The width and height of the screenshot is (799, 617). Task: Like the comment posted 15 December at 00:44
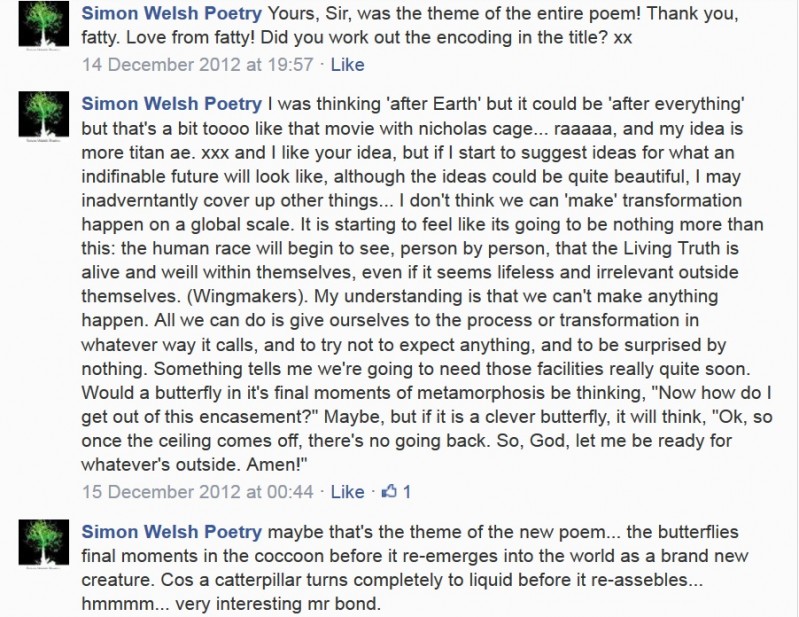[x=348, y=492]
